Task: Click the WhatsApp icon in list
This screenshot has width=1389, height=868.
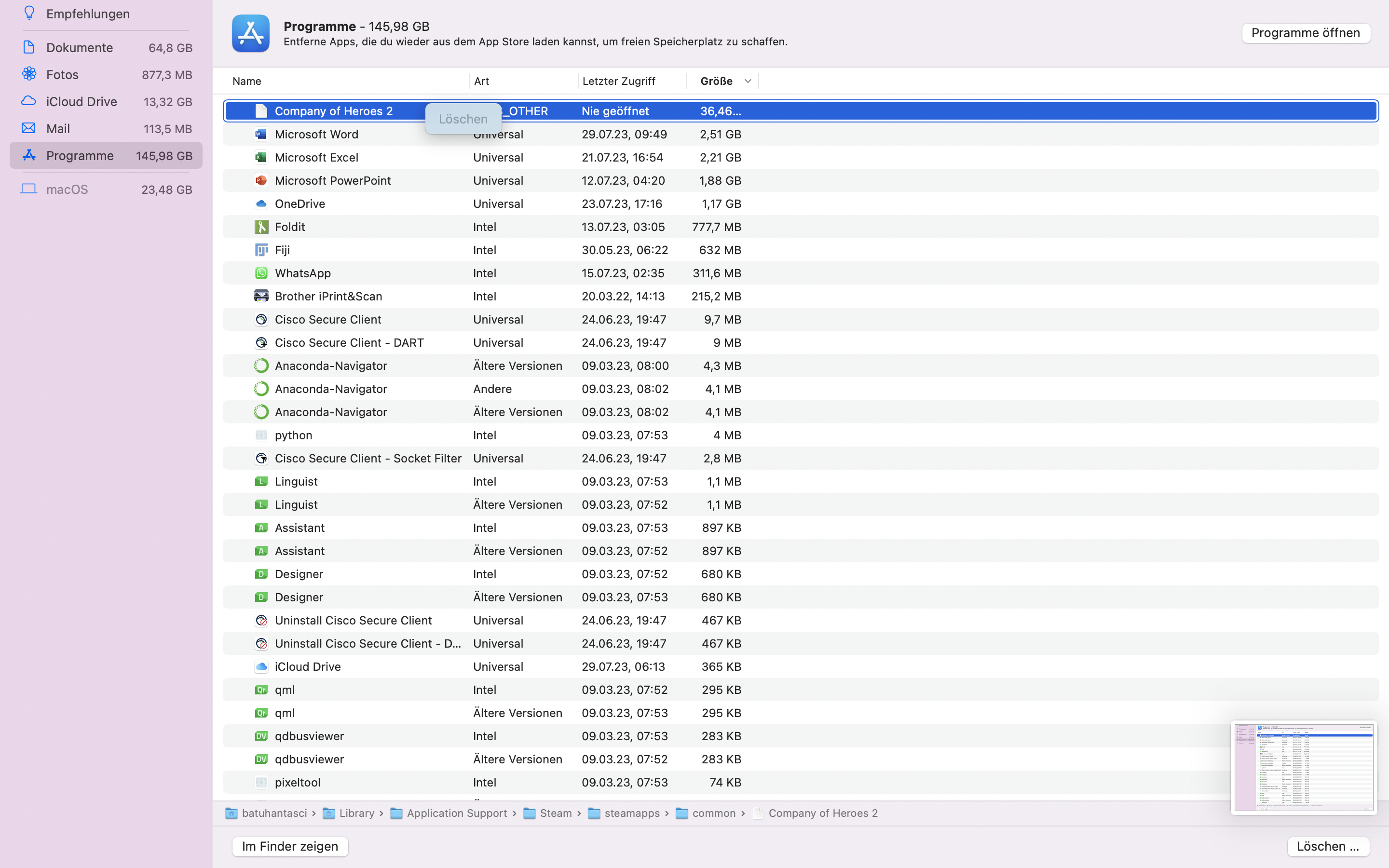Action: click(x=261, y=273)
